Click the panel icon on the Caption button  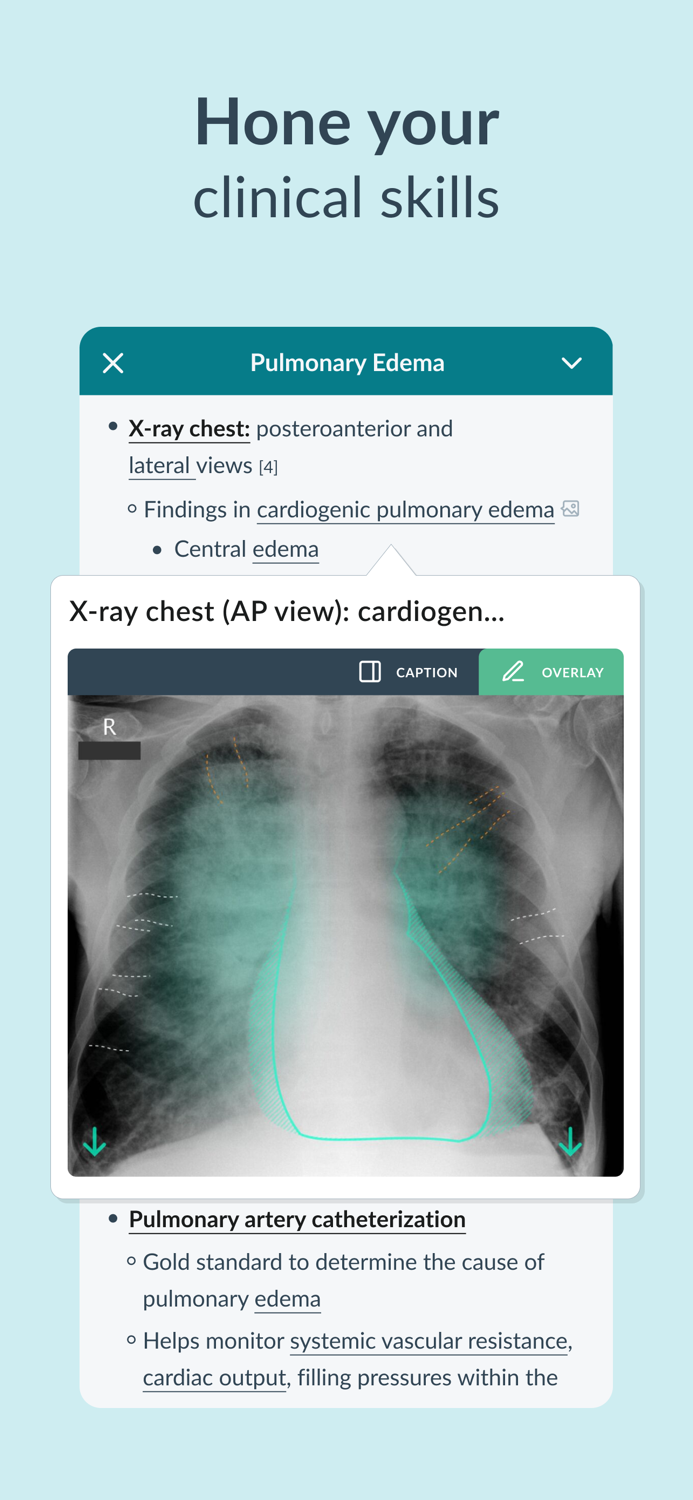[368, 672]
